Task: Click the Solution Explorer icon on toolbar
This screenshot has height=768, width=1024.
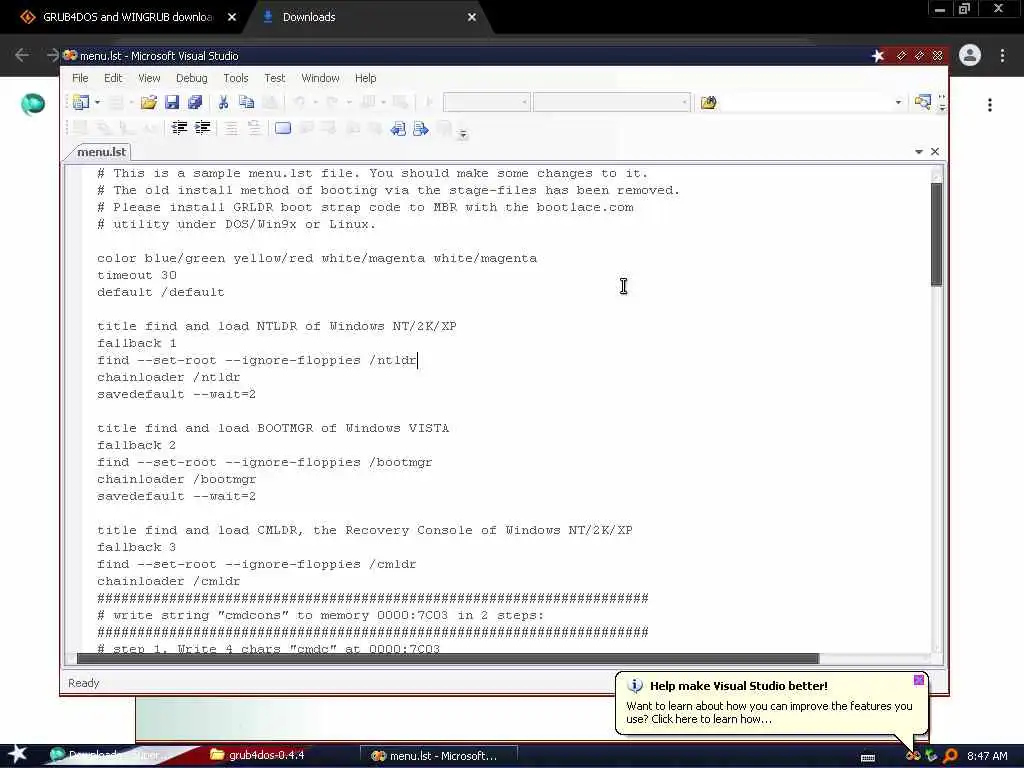Action: [922, 102]
